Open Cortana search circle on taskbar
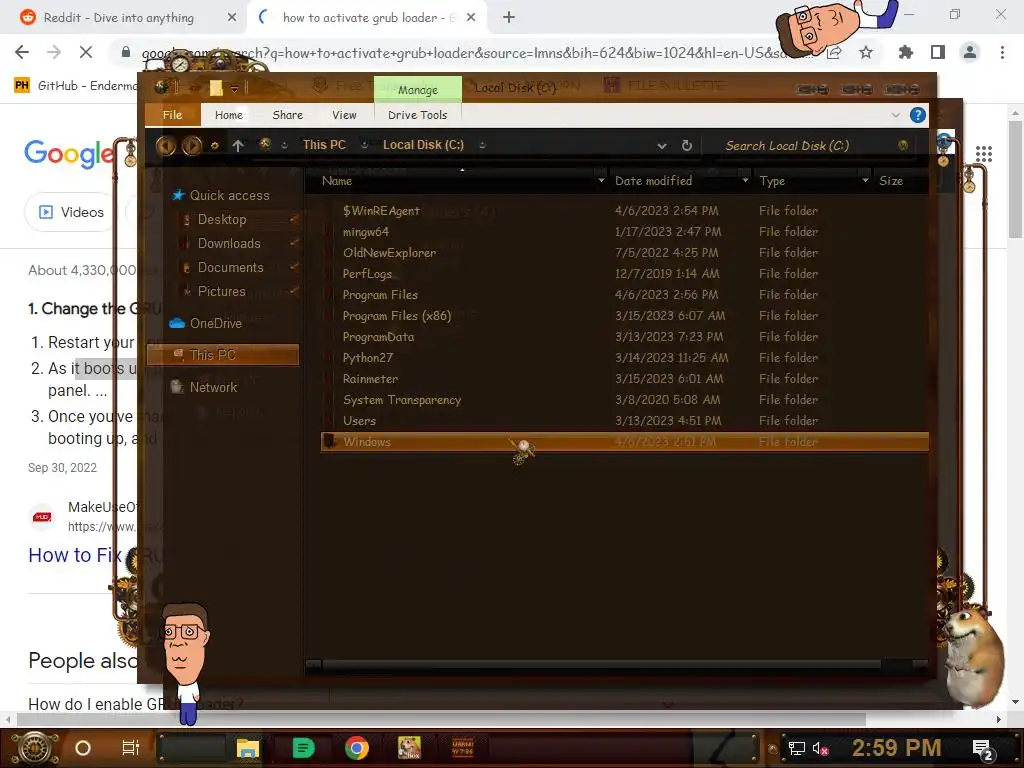The width and height of the screenshot is (1024, 768). 83,748
